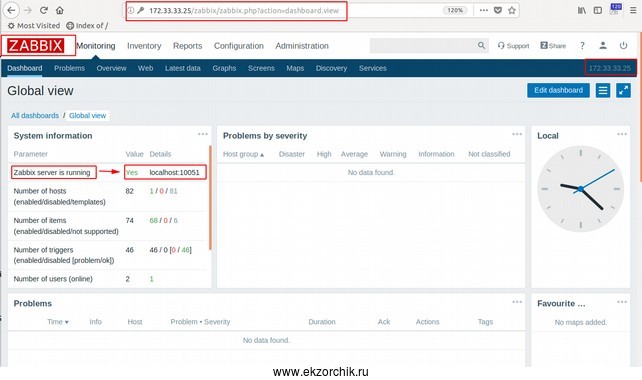Select the Problems submenu tab
The height and width of the screenshot is (380, 642).
(69, 68)
